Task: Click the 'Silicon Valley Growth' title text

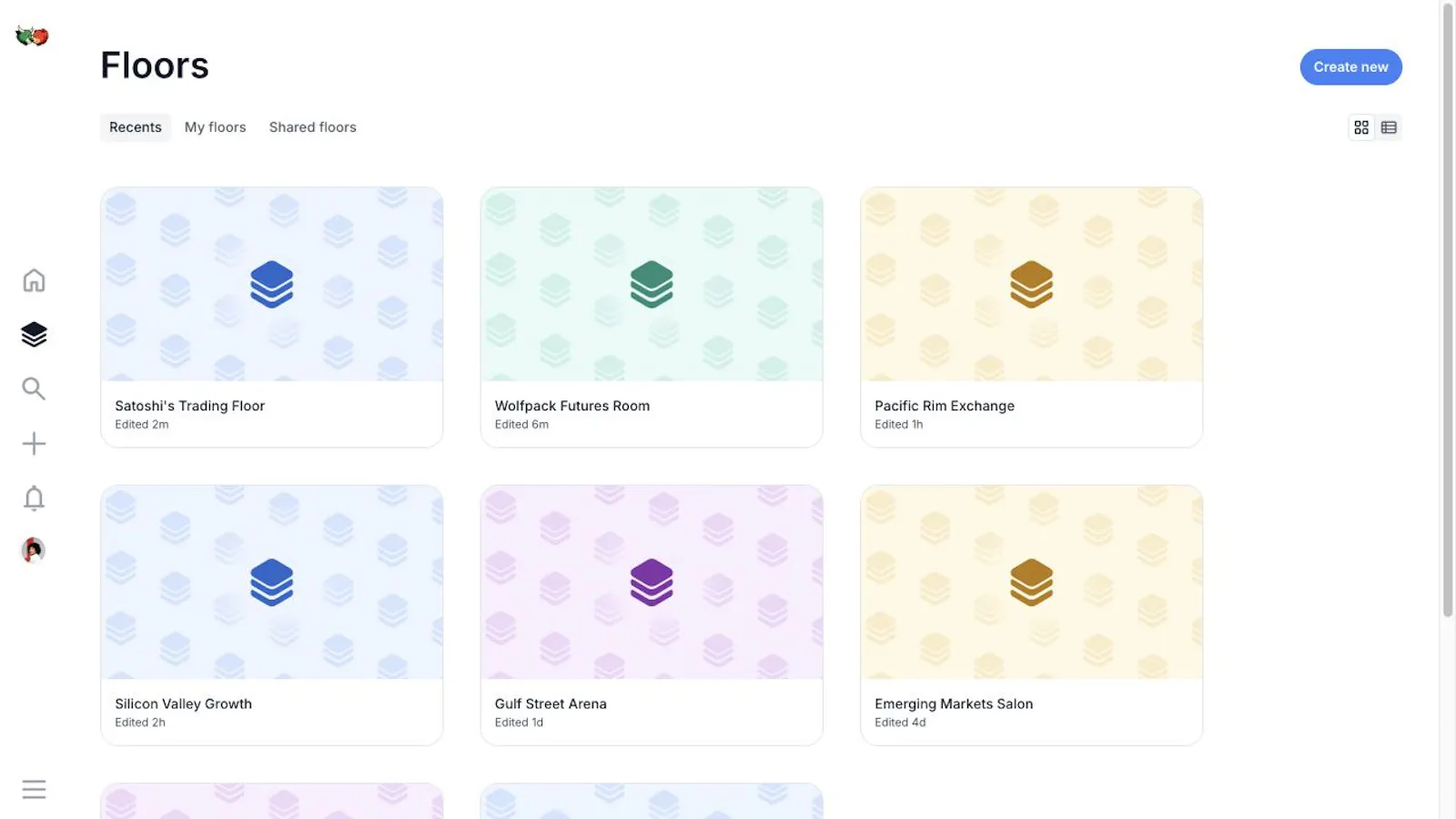Action: [183, 704]
